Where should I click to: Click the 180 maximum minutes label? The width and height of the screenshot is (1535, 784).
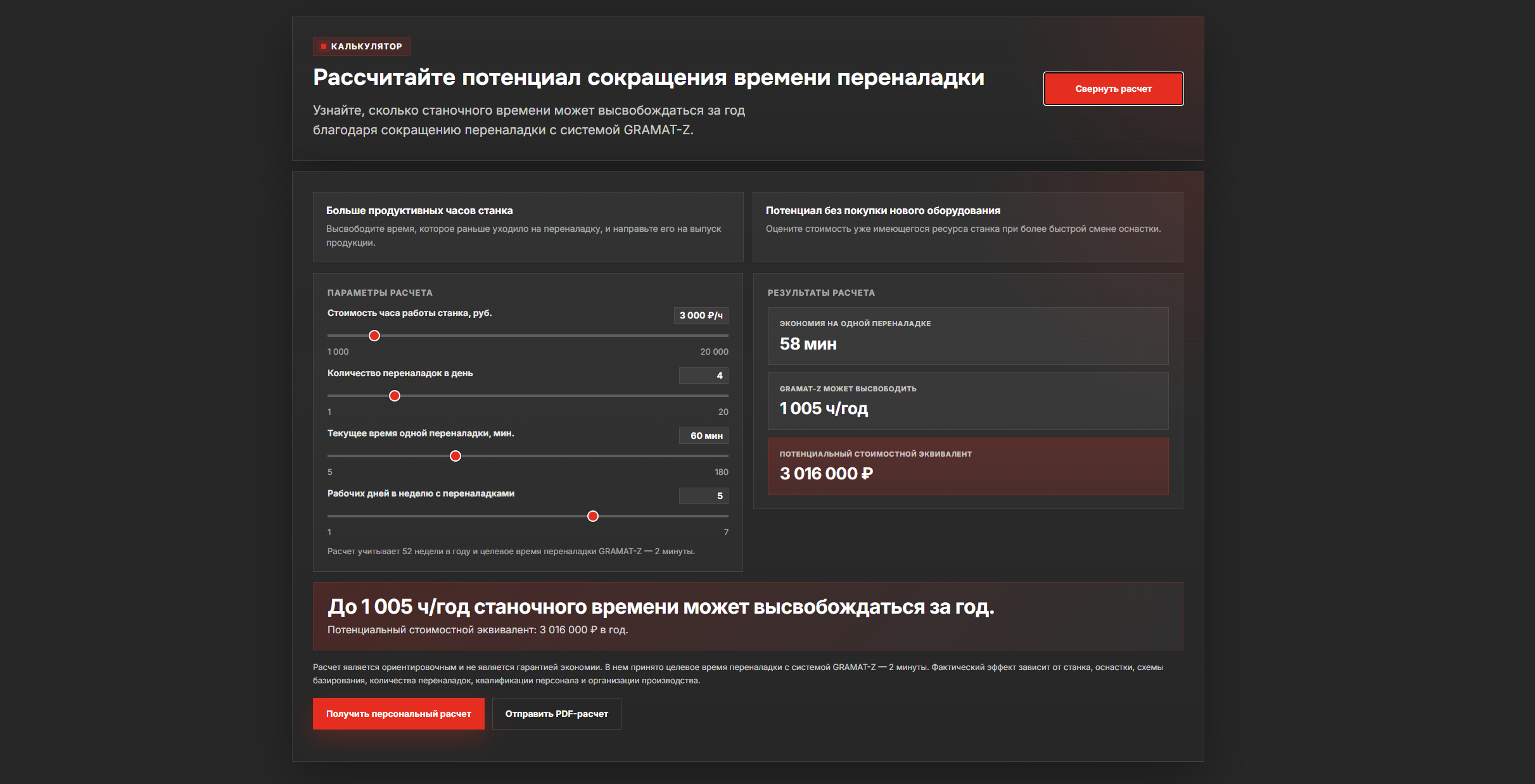(x=721, y=472)
